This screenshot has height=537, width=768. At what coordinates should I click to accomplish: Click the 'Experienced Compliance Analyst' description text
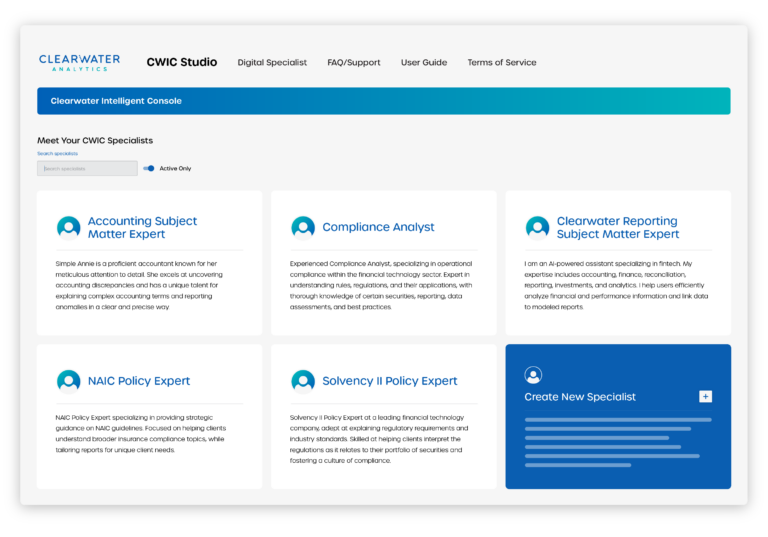pyautogui.click(x=381, y=285)
